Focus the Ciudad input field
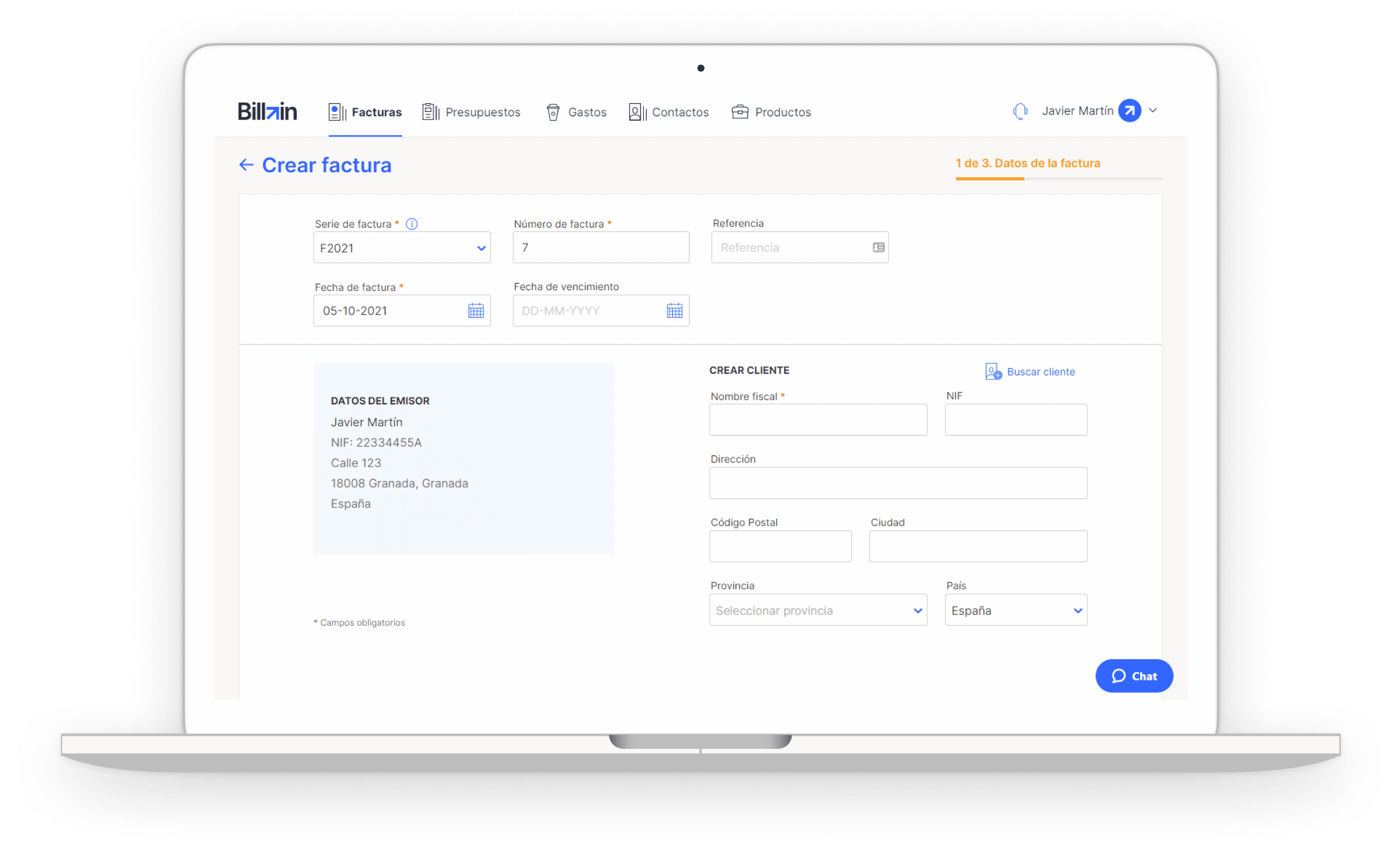The width and height of the screenshot is (1400, 849). tap(978, 547)
